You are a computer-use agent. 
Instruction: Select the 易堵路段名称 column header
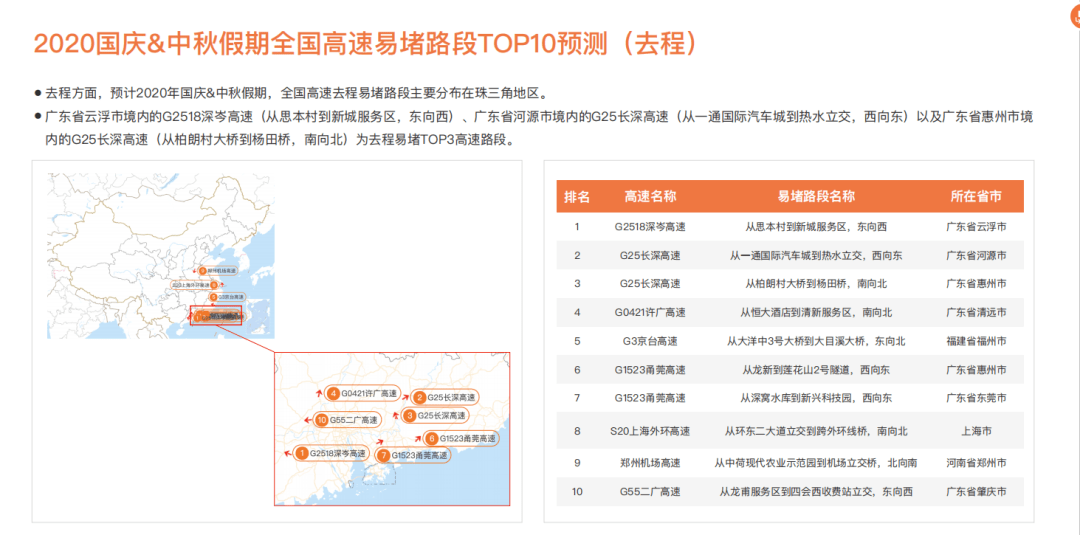(x=816, y=197)
